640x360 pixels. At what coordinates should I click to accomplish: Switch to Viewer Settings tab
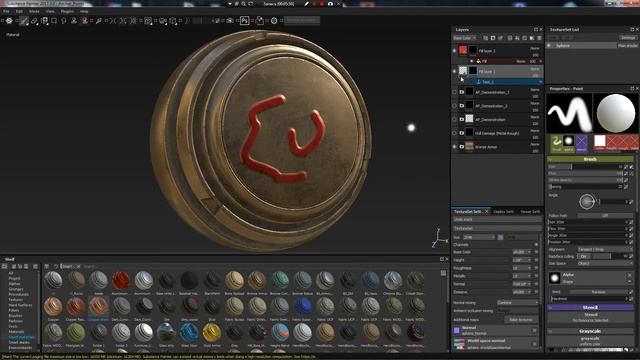pos(530,212)
